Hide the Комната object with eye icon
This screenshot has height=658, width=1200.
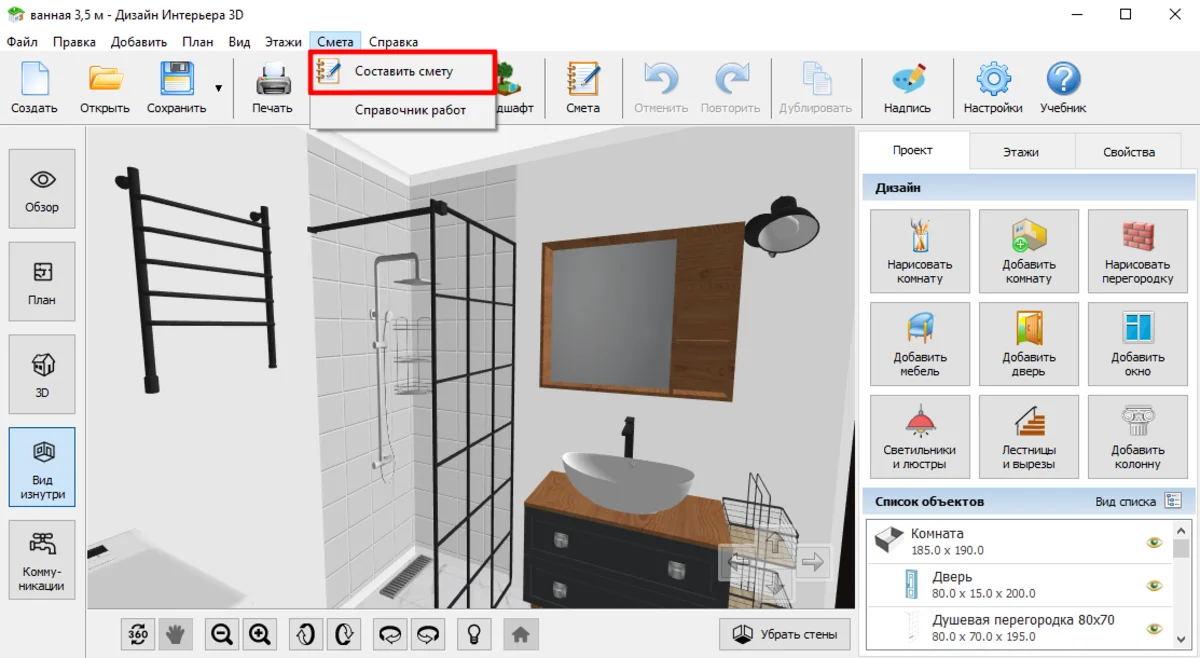coord(1154,542)
